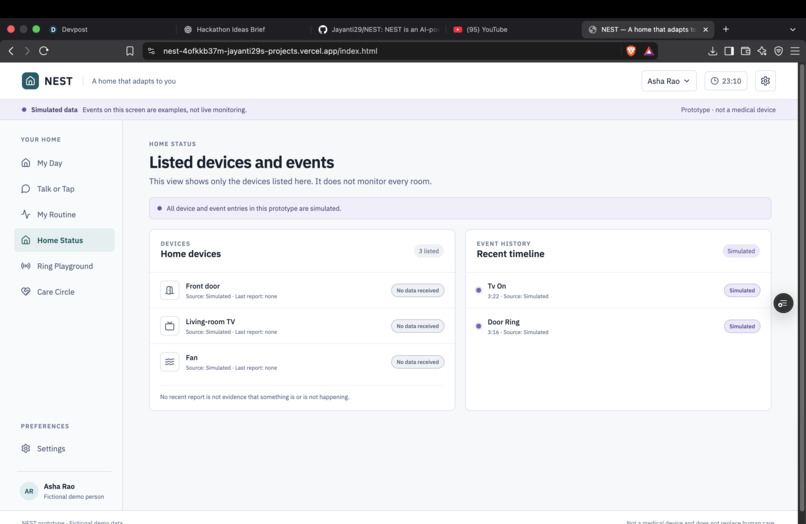Click the NEST home logo icon

[30, 81]
